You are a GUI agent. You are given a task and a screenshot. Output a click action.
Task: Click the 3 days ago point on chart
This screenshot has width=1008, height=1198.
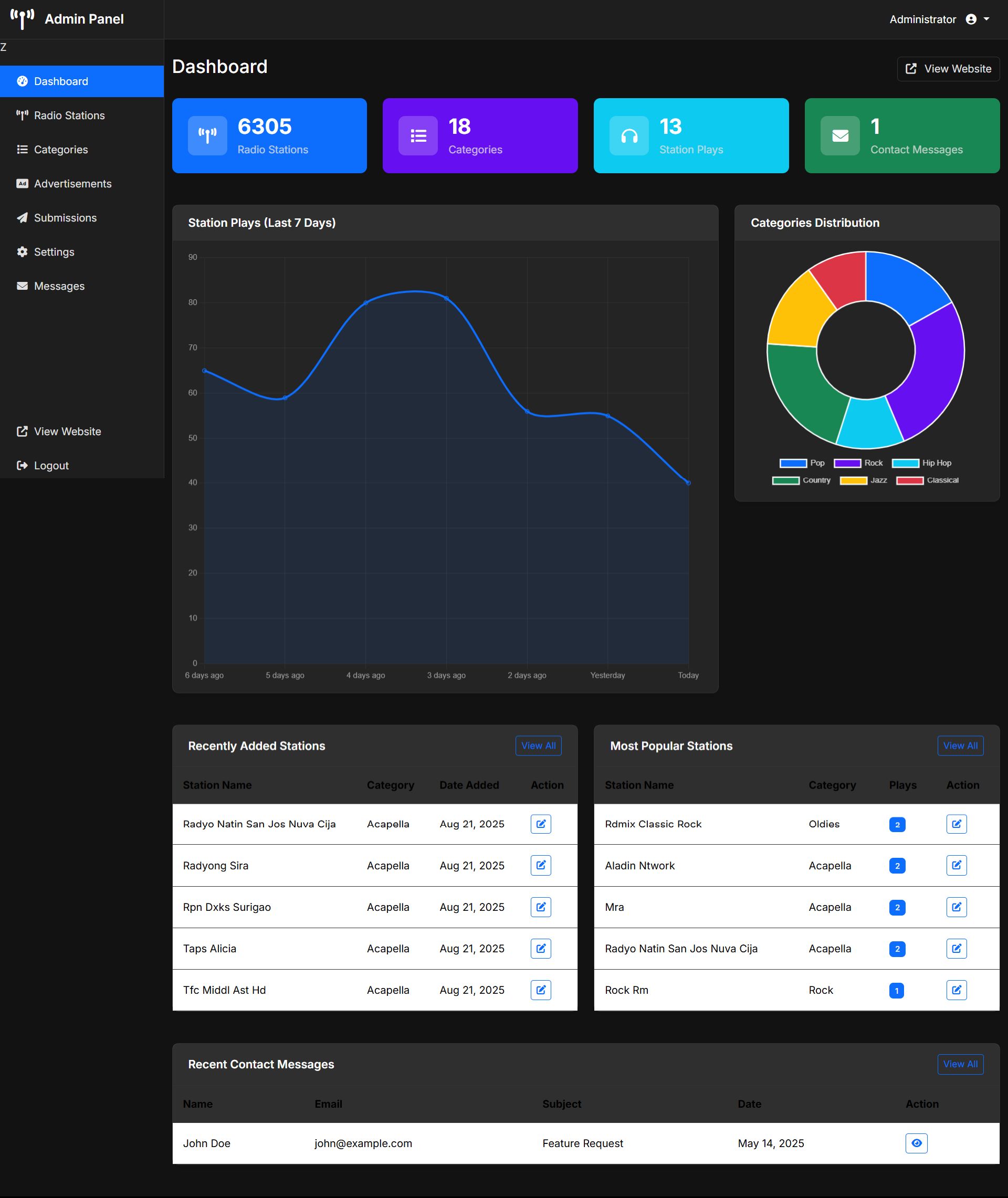(446, 298)
